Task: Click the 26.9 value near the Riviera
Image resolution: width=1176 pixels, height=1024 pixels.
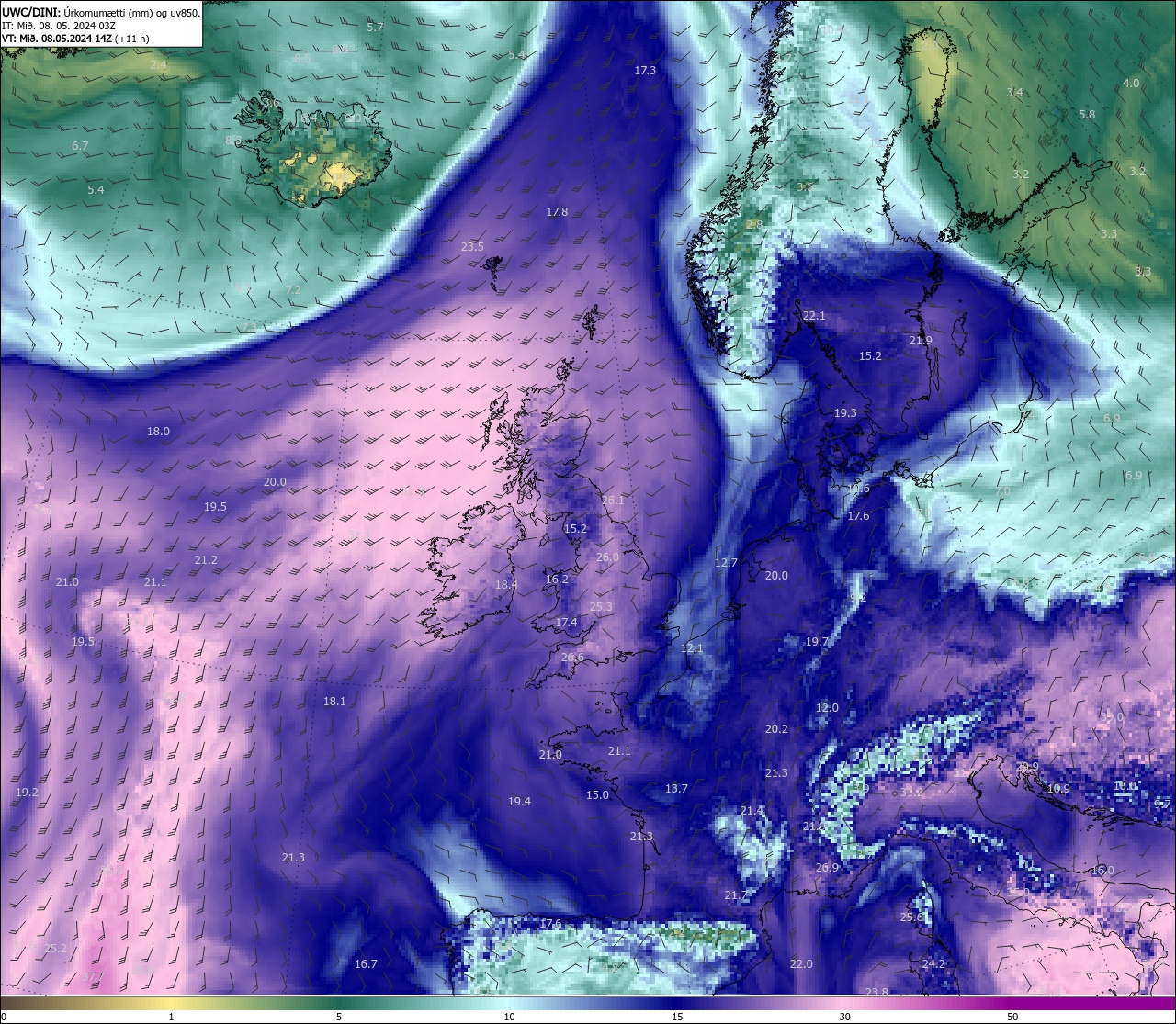Action: [x=827, y=868]
